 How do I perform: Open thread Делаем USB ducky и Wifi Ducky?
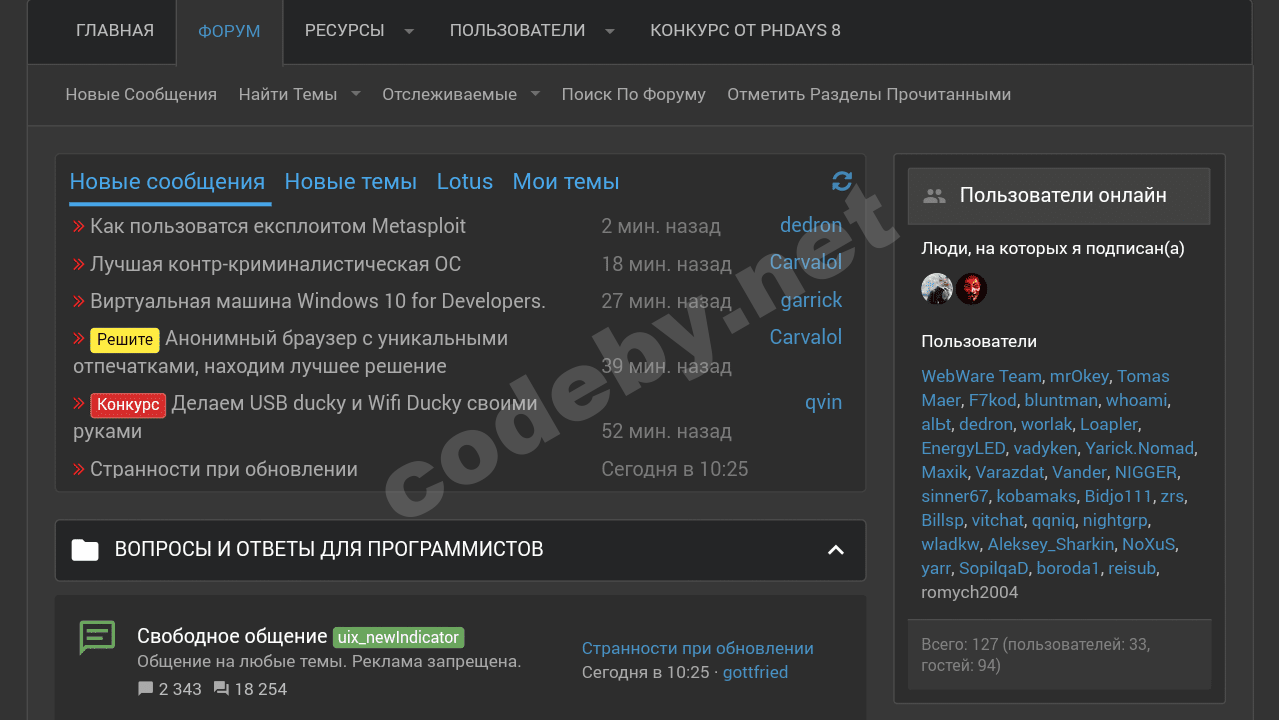point(305,417)
